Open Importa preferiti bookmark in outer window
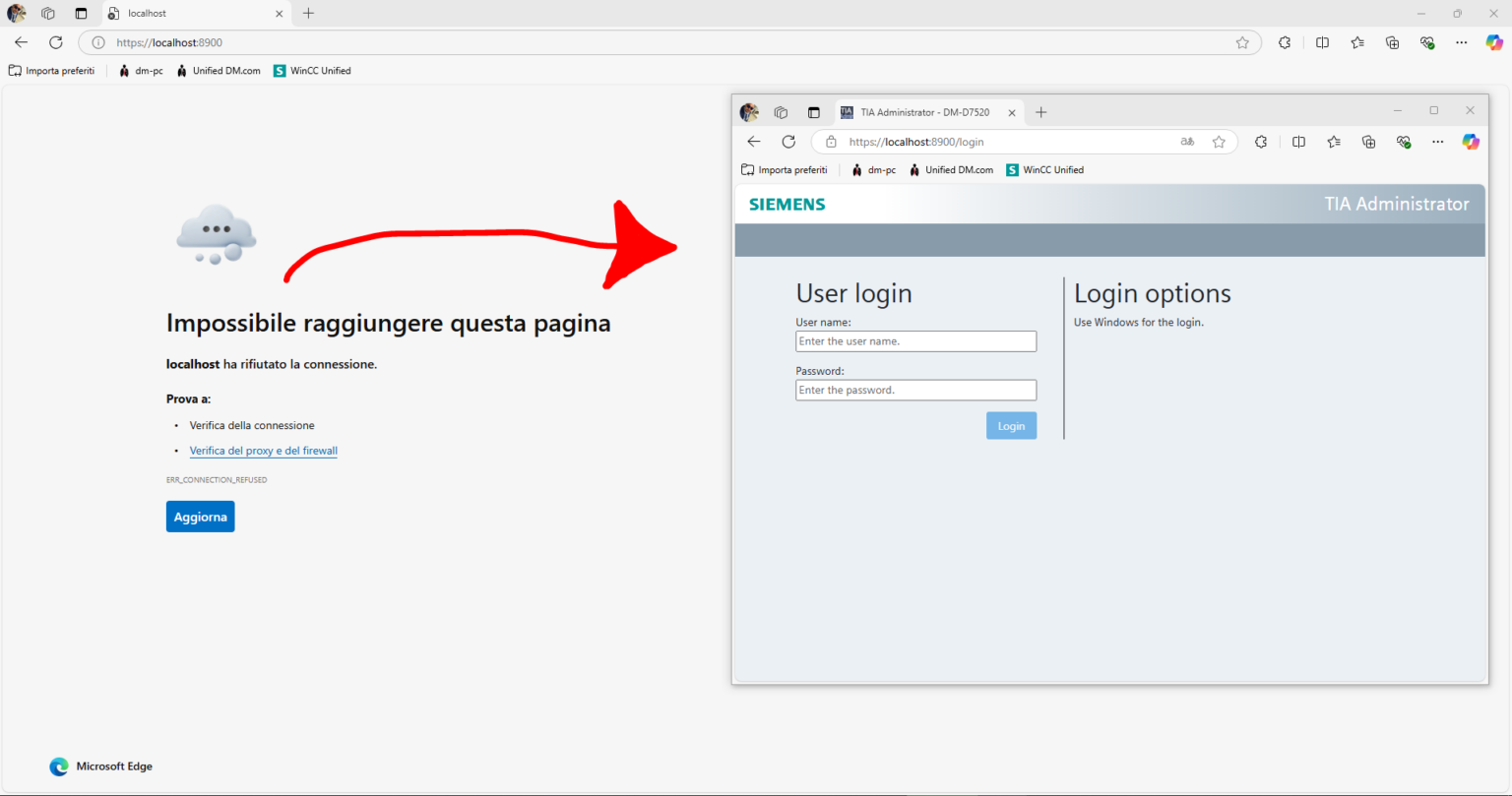Screen dimensions: 1512x796 tap(52, 71)
